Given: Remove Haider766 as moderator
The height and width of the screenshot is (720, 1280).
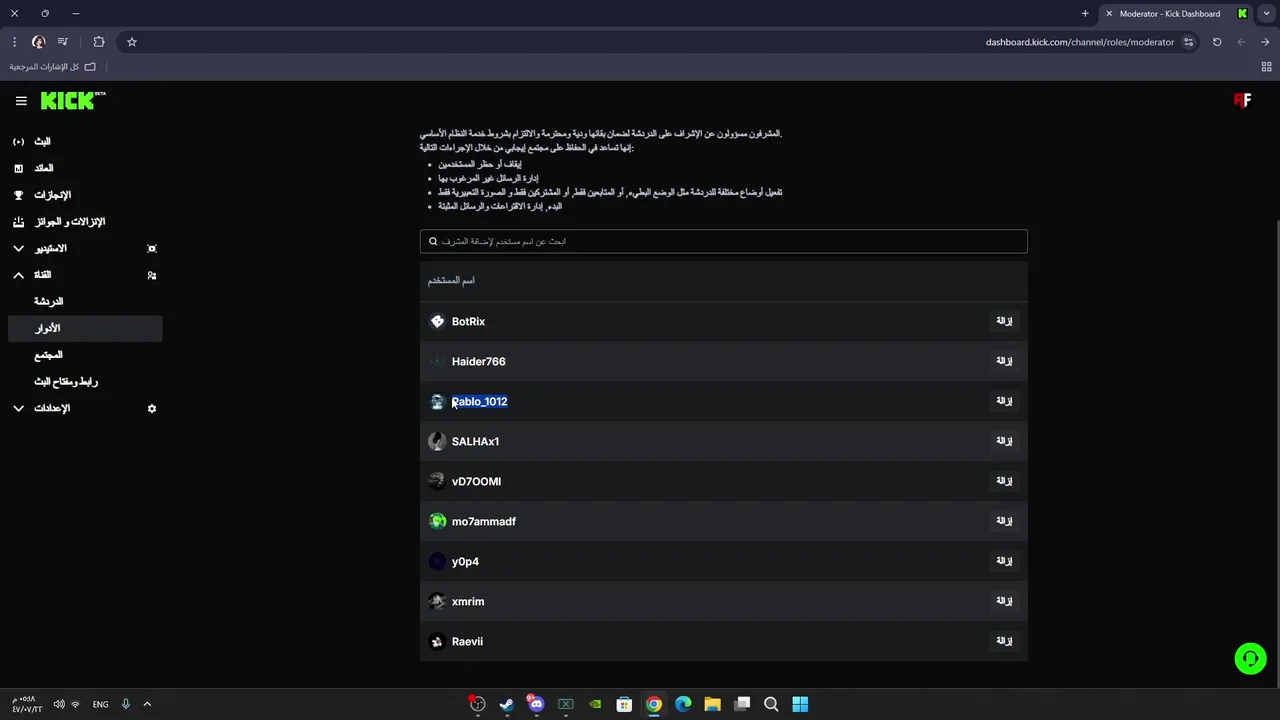Looking at the screenshot, I should point(1004,361).
